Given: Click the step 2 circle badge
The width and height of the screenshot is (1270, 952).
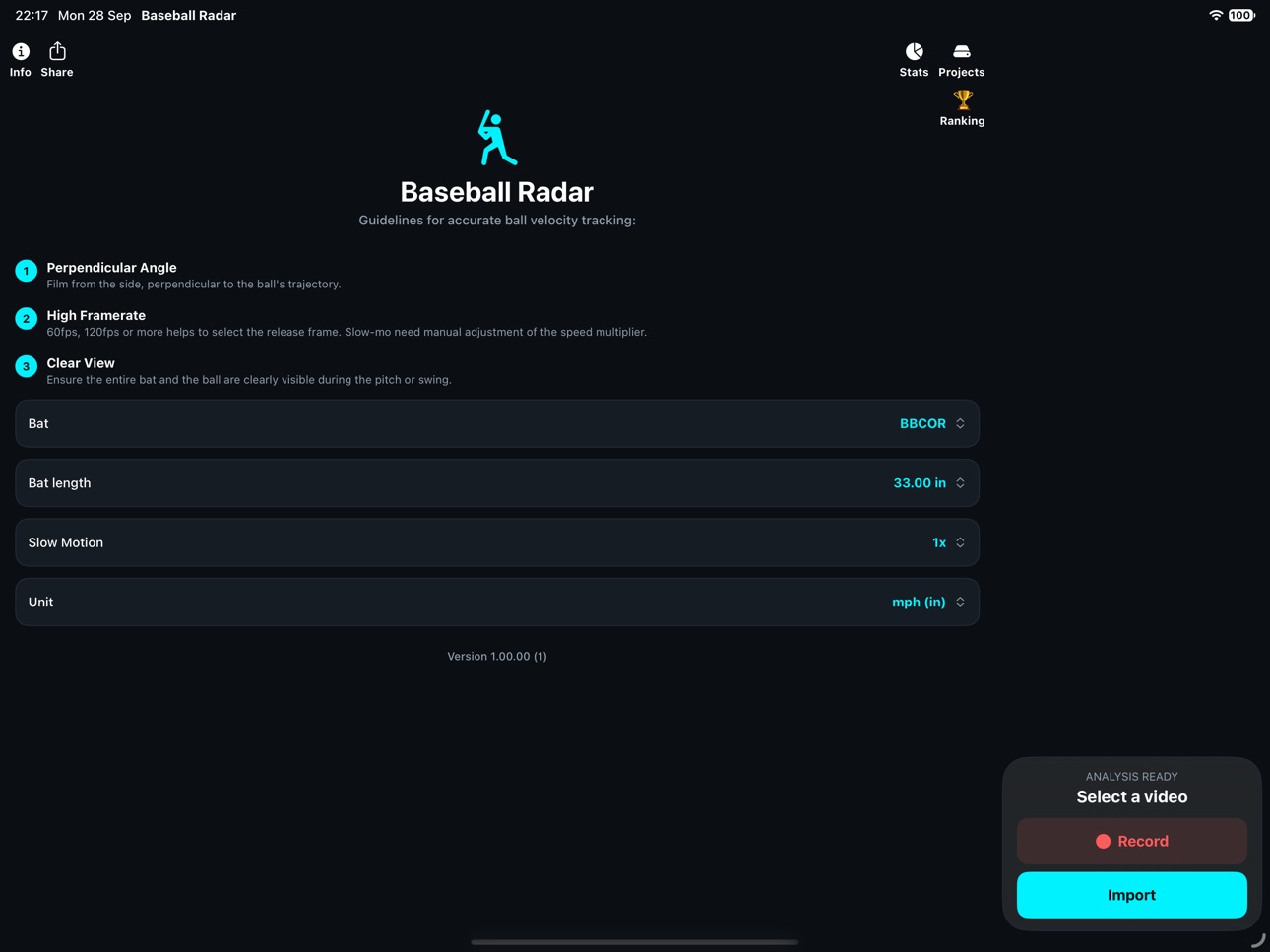Looking at the screenshot, I should tap(27, 319).
